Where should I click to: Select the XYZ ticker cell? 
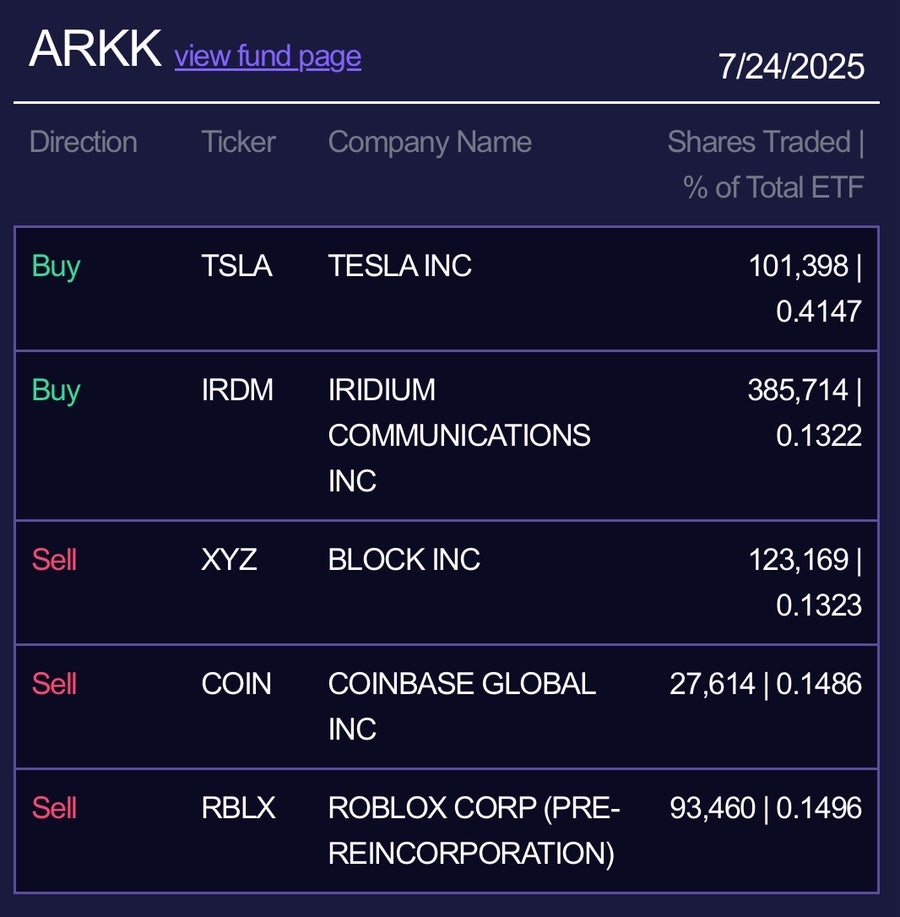(x=229, y=560)
